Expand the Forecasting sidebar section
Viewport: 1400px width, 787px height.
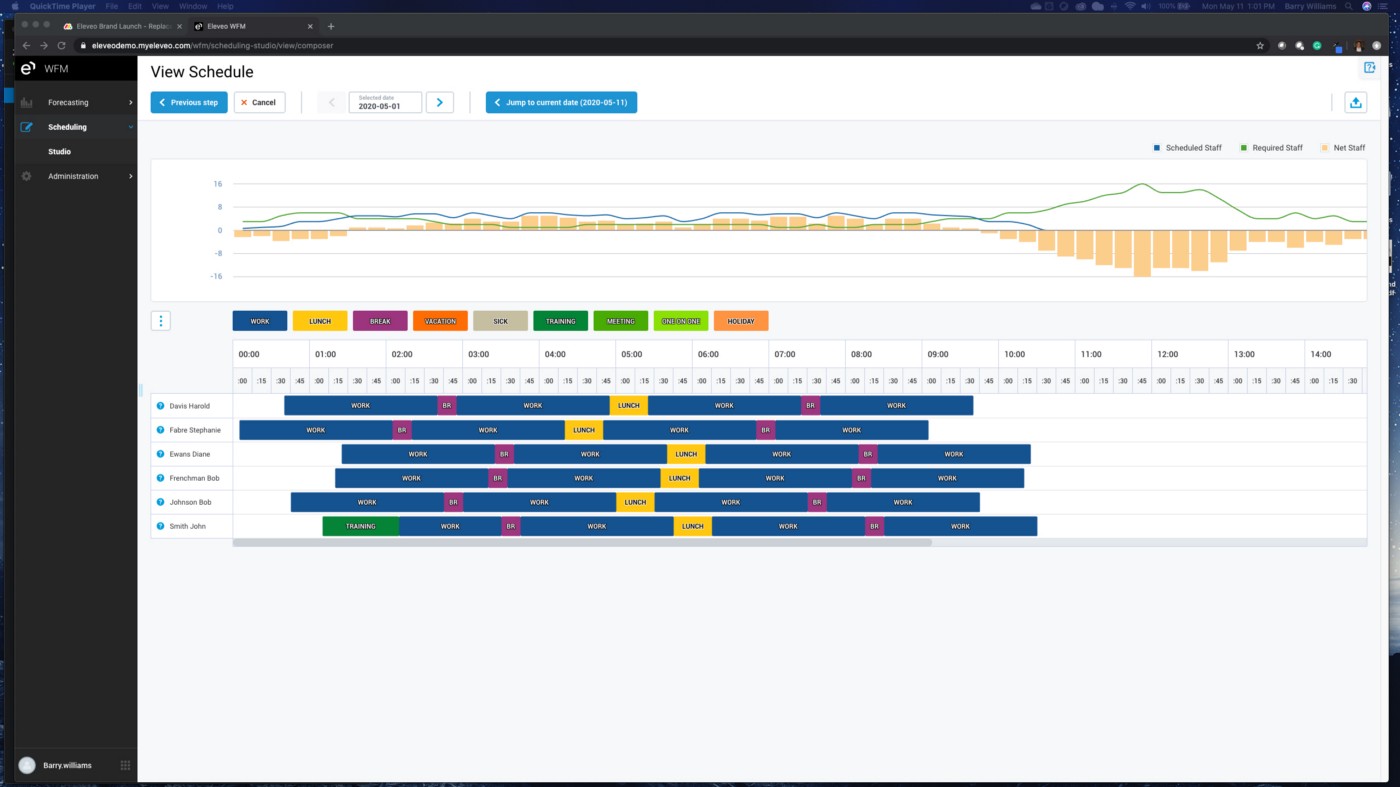(76, 102)
